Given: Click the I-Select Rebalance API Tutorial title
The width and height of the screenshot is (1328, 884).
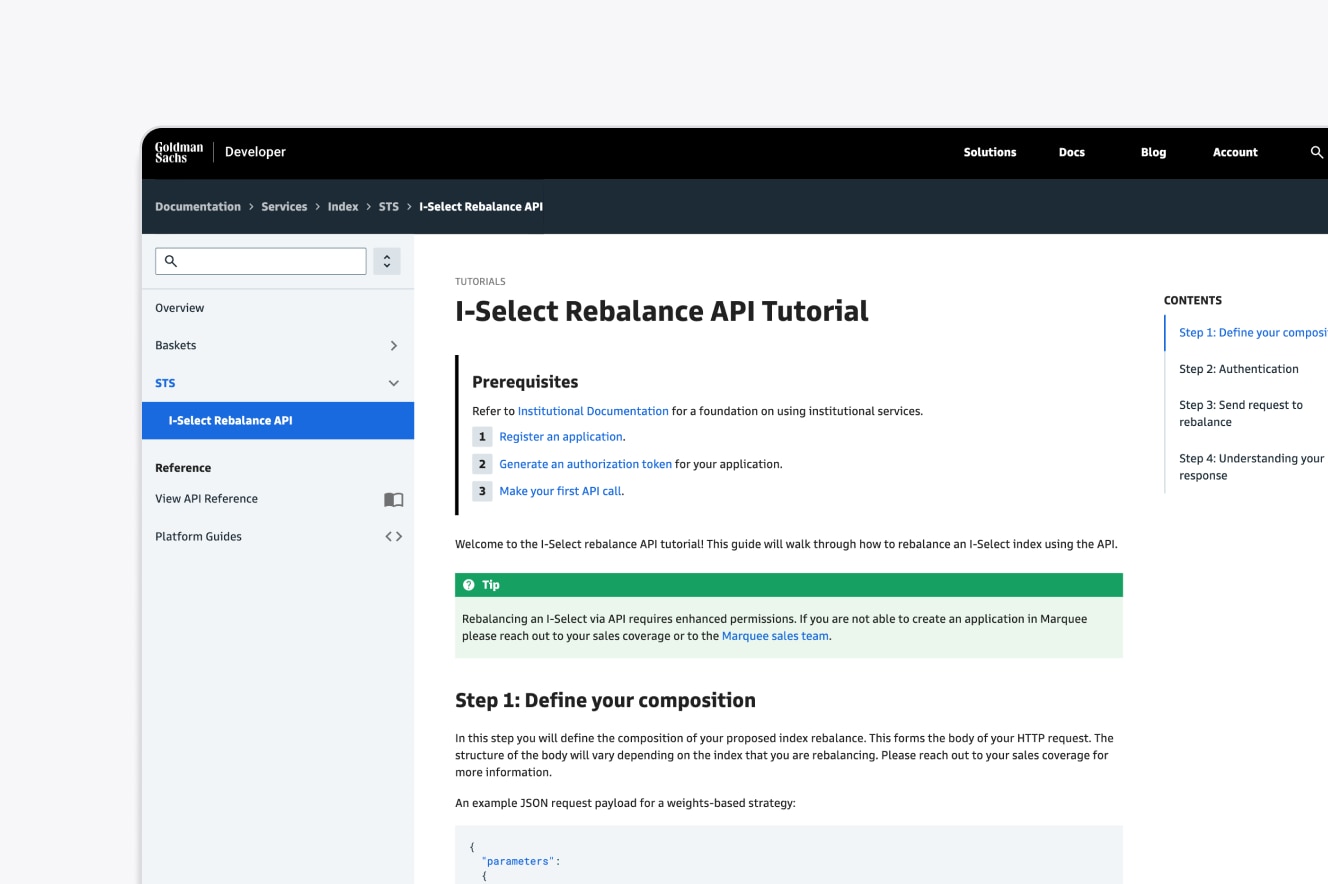Looking at the screenshot, I should [x=662, y=311].
